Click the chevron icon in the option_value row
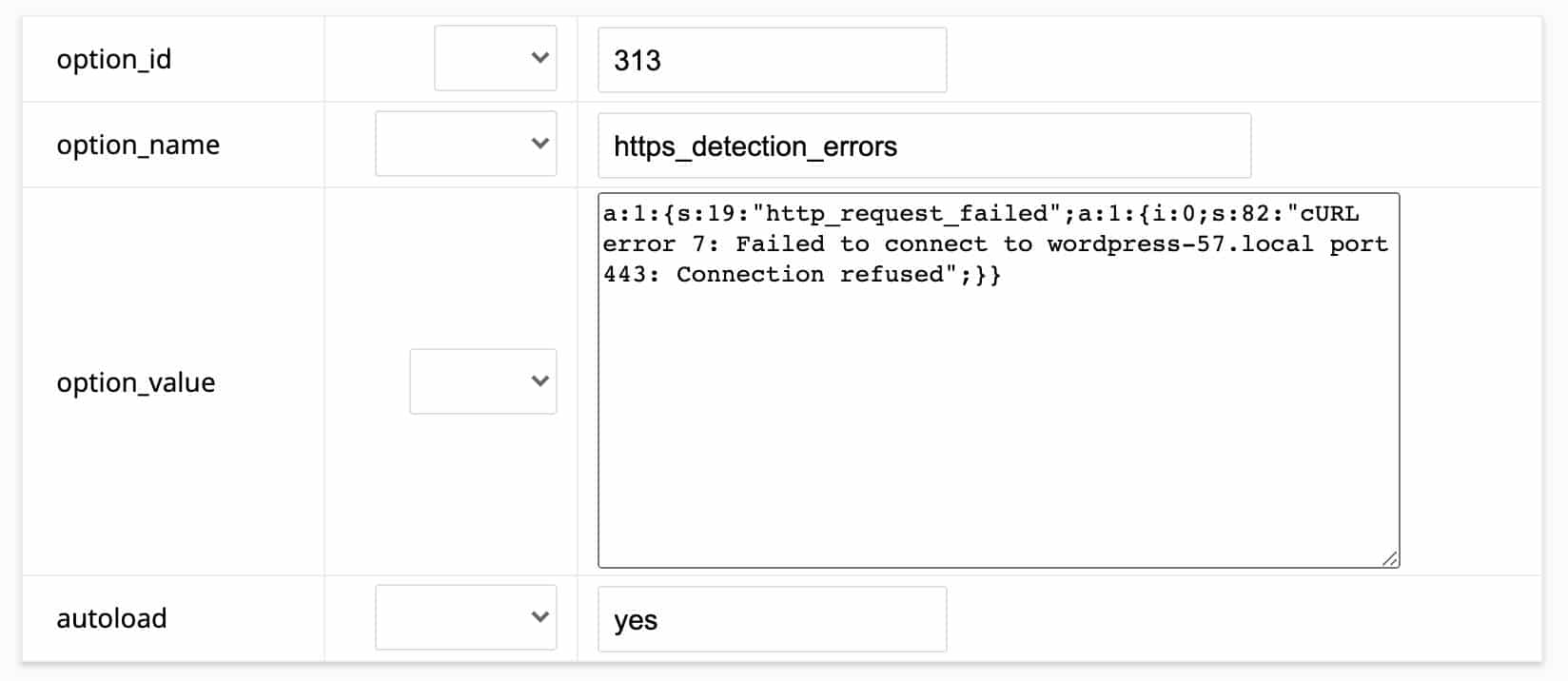Viewport: 1568px width, 681px height. tap(538, 380)
